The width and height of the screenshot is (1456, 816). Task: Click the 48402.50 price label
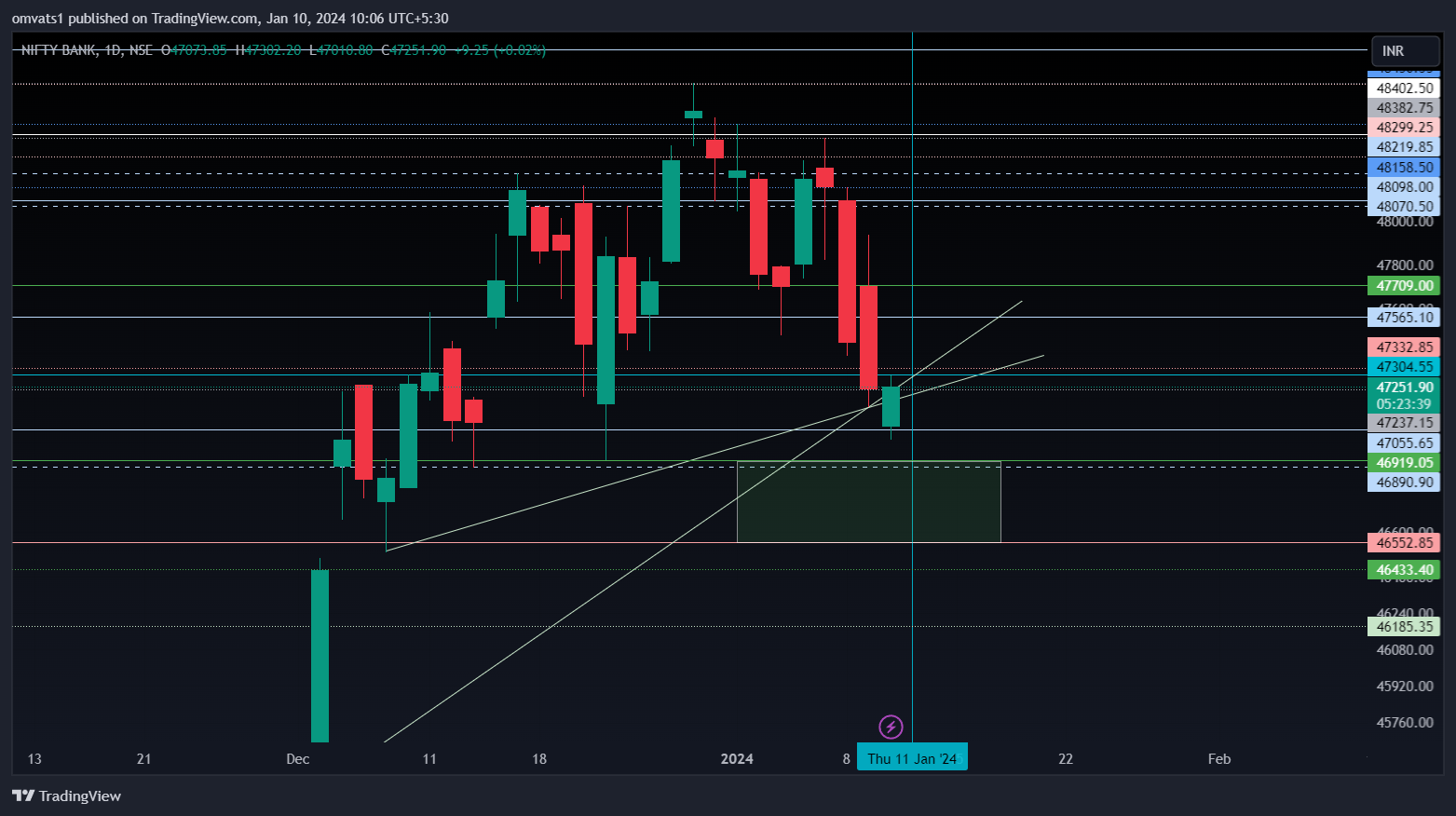pyautogui.click(x=1404, y=88)
